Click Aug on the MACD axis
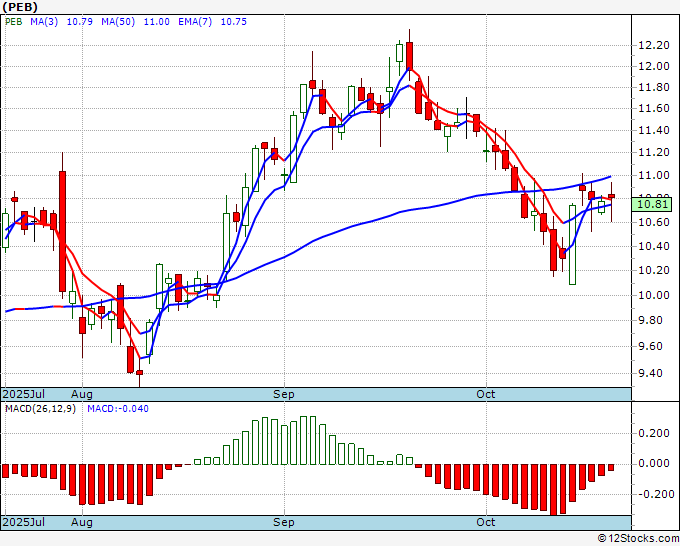The image size is (680, 546). (82, 522)
